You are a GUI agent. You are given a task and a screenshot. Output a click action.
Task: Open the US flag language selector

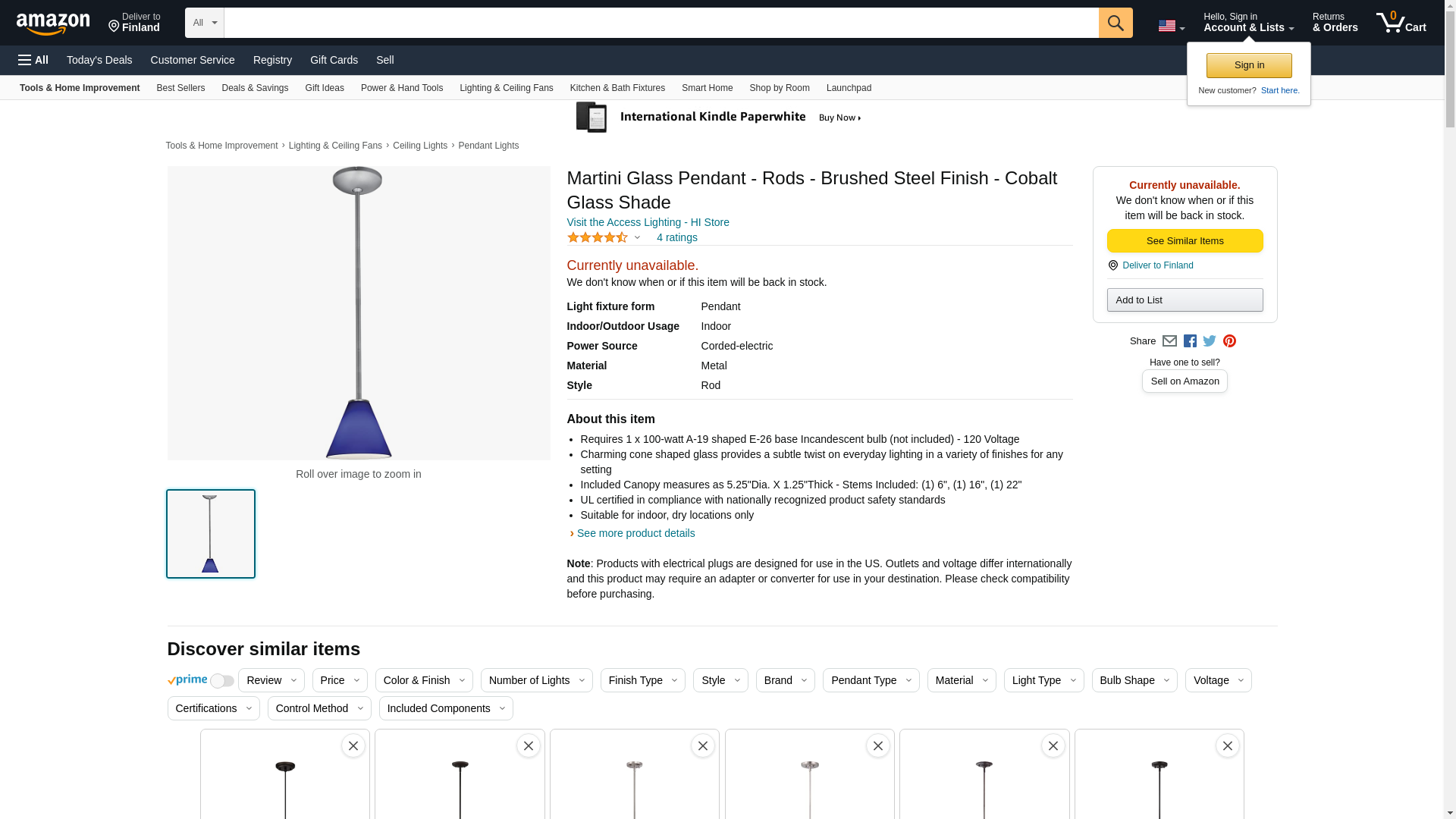pyautogui.click(x=1171, y=26)
